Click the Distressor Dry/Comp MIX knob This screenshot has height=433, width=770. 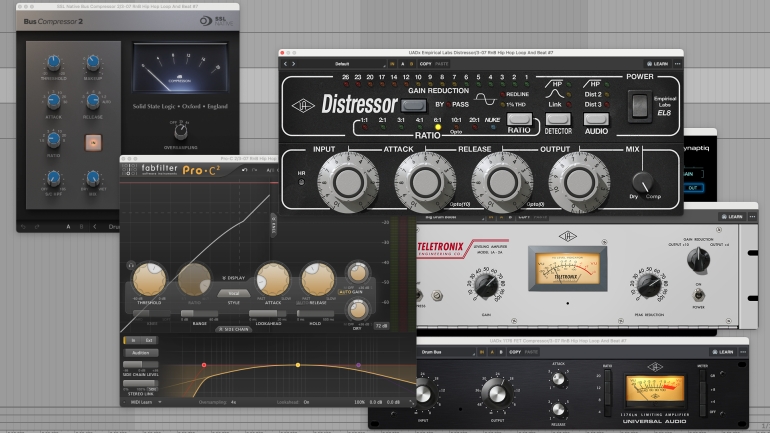pyautogui.click(x=643, y=182)
